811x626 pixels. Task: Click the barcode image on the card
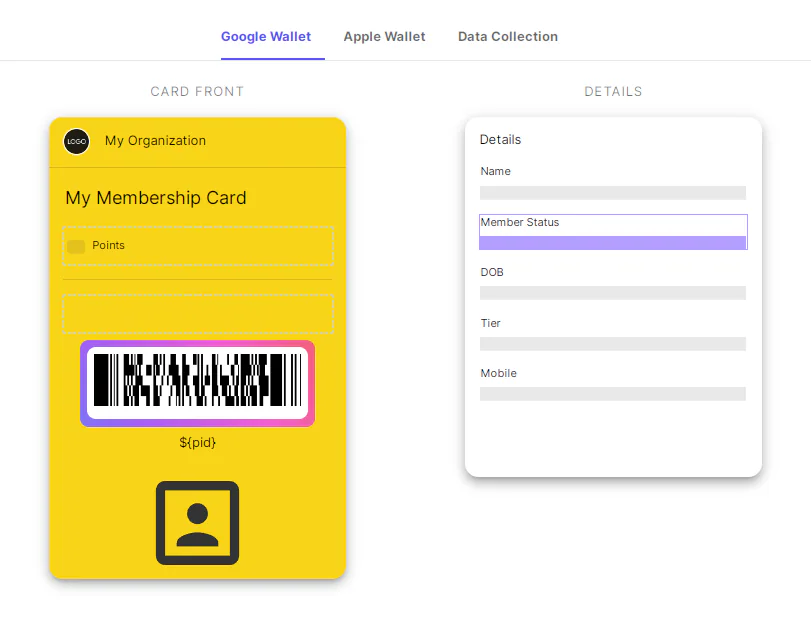(198, 383)
